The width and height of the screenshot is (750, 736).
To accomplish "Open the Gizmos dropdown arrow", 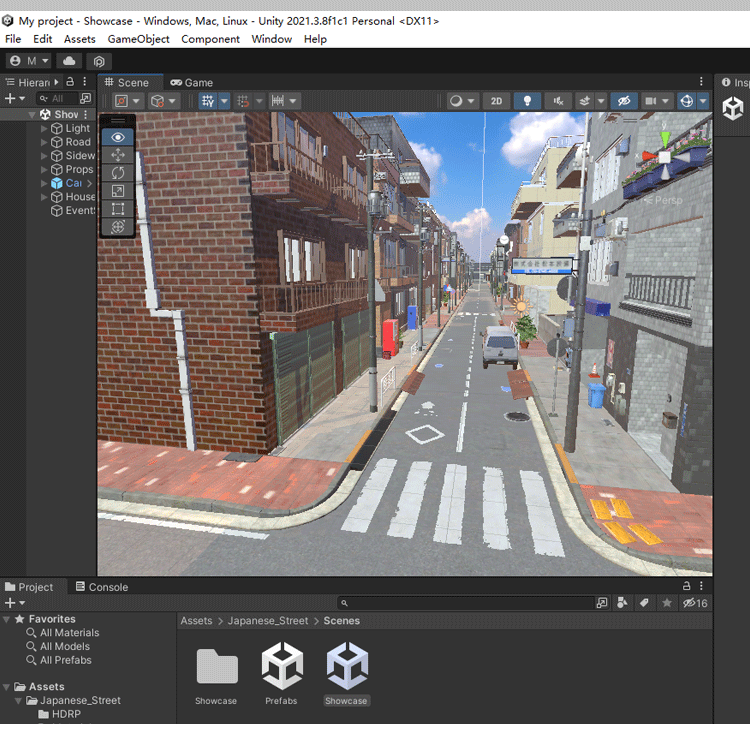I will click(x=704, y=101).
